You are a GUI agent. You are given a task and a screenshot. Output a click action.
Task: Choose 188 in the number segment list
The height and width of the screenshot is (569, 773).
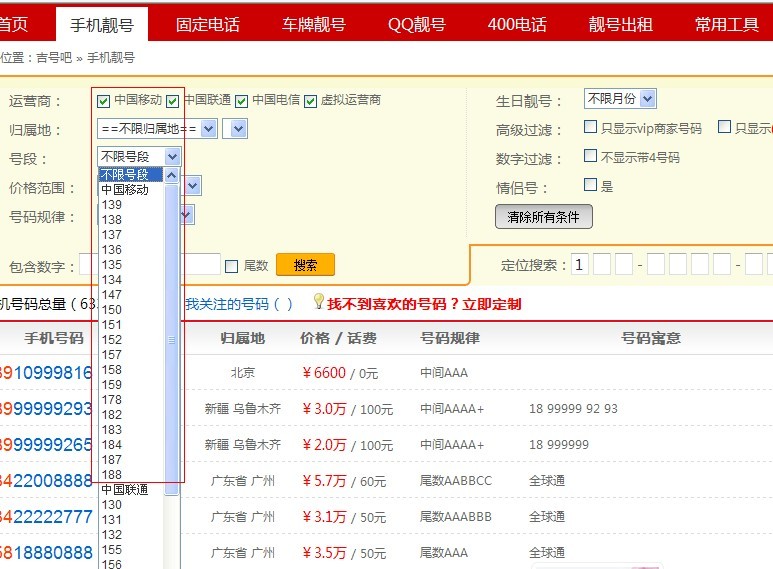pos(112,475)
